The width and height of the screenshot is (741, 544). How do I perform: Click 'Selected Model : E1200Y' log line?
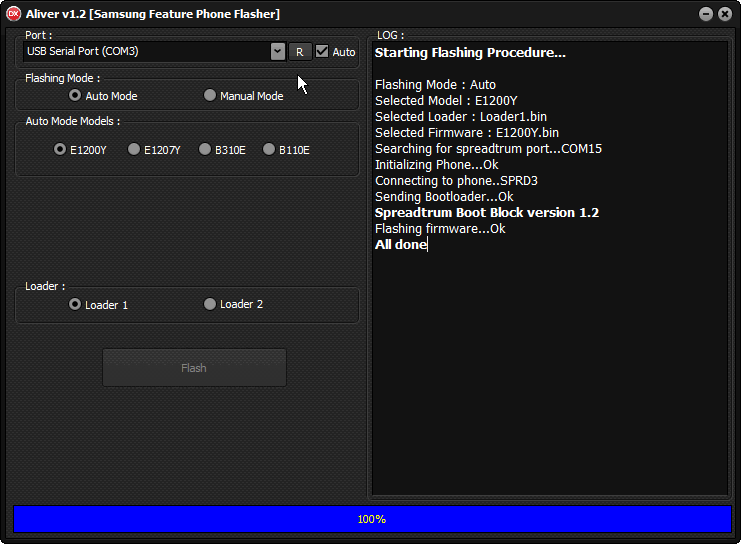pyautogui.click(x=446, y=101)
